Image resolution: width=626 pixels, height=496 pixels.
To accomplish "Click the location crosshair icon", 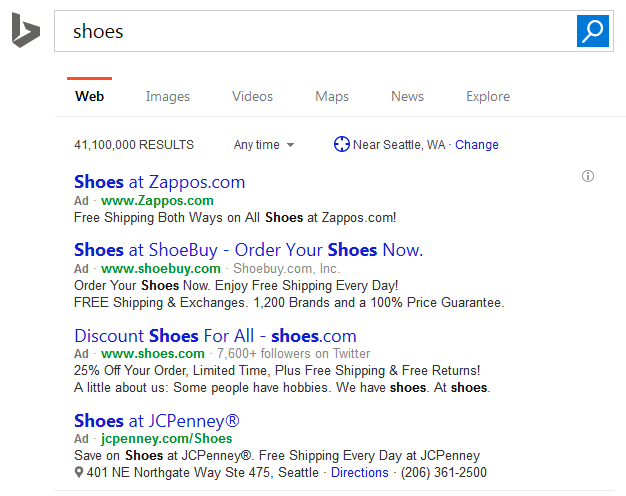I will pyautogui.click(x=342, y=144).
